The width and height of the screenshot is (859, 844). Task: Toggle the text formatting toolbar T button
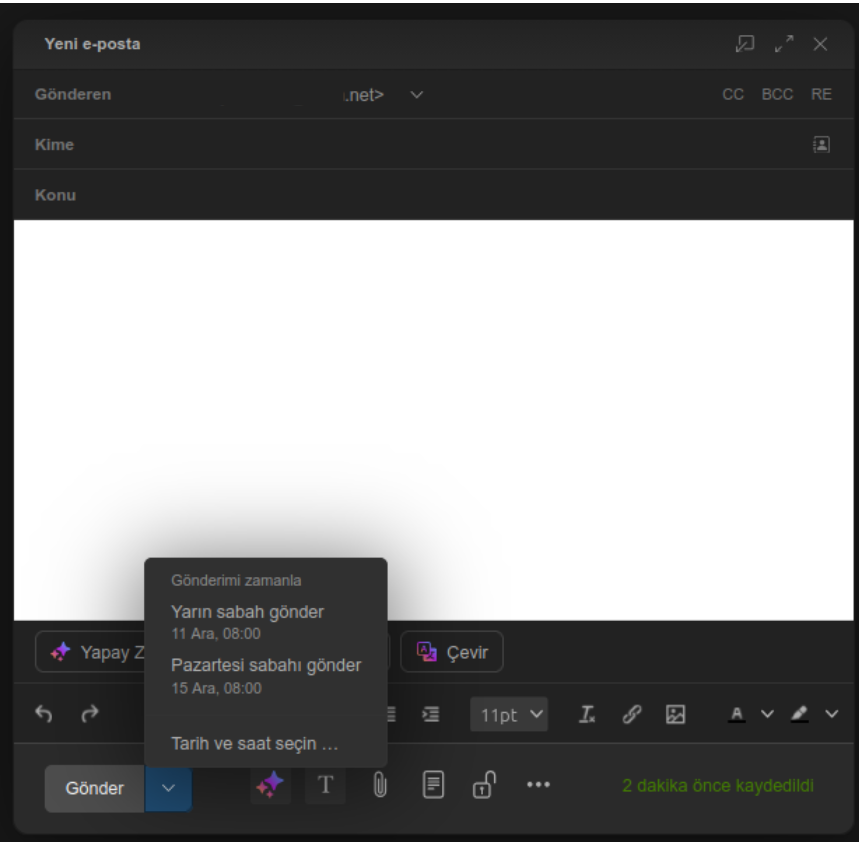pos(326,787)
